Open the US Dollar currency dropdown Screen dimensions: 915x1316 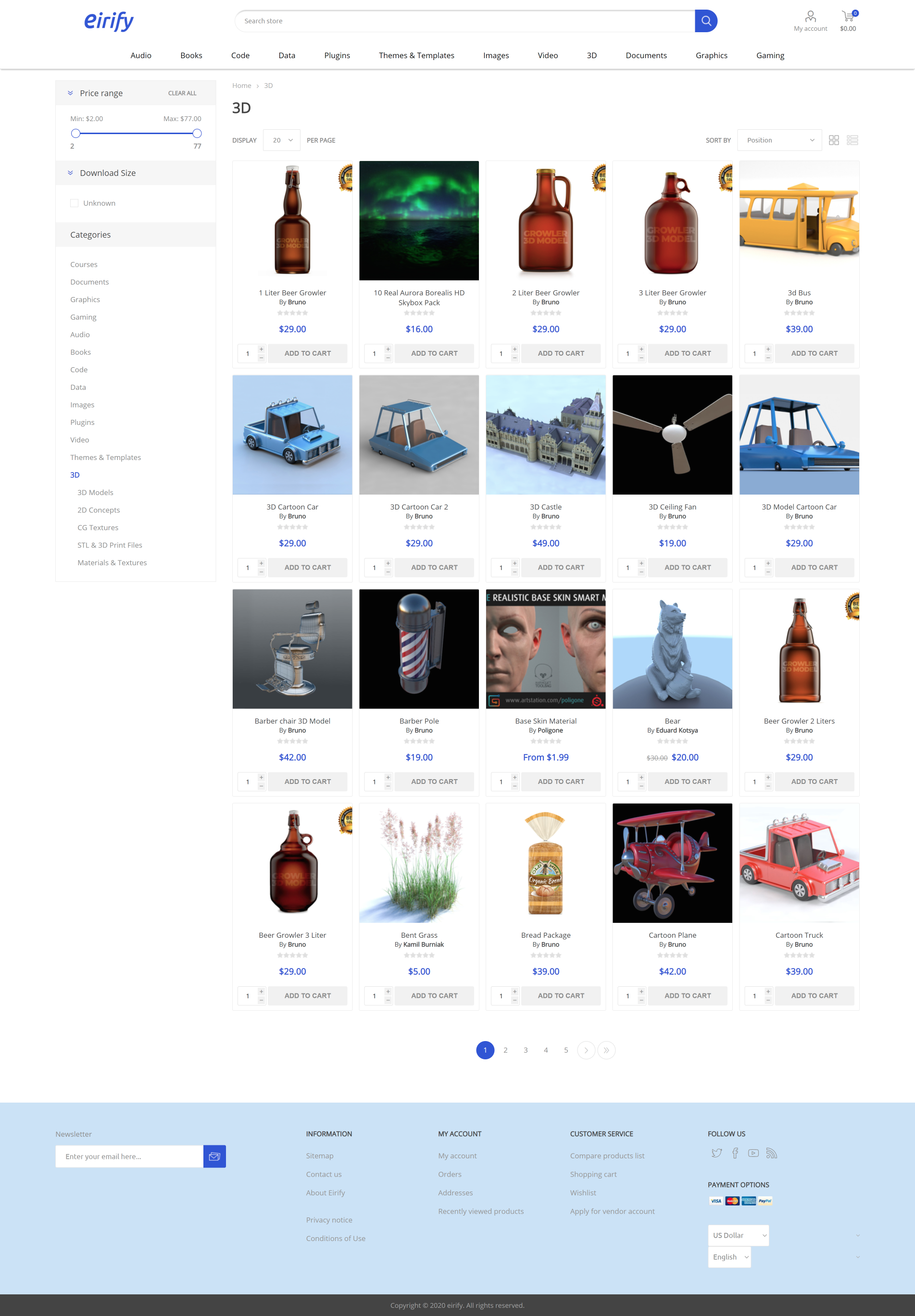pyautogui.click(x=738, y=1235)
